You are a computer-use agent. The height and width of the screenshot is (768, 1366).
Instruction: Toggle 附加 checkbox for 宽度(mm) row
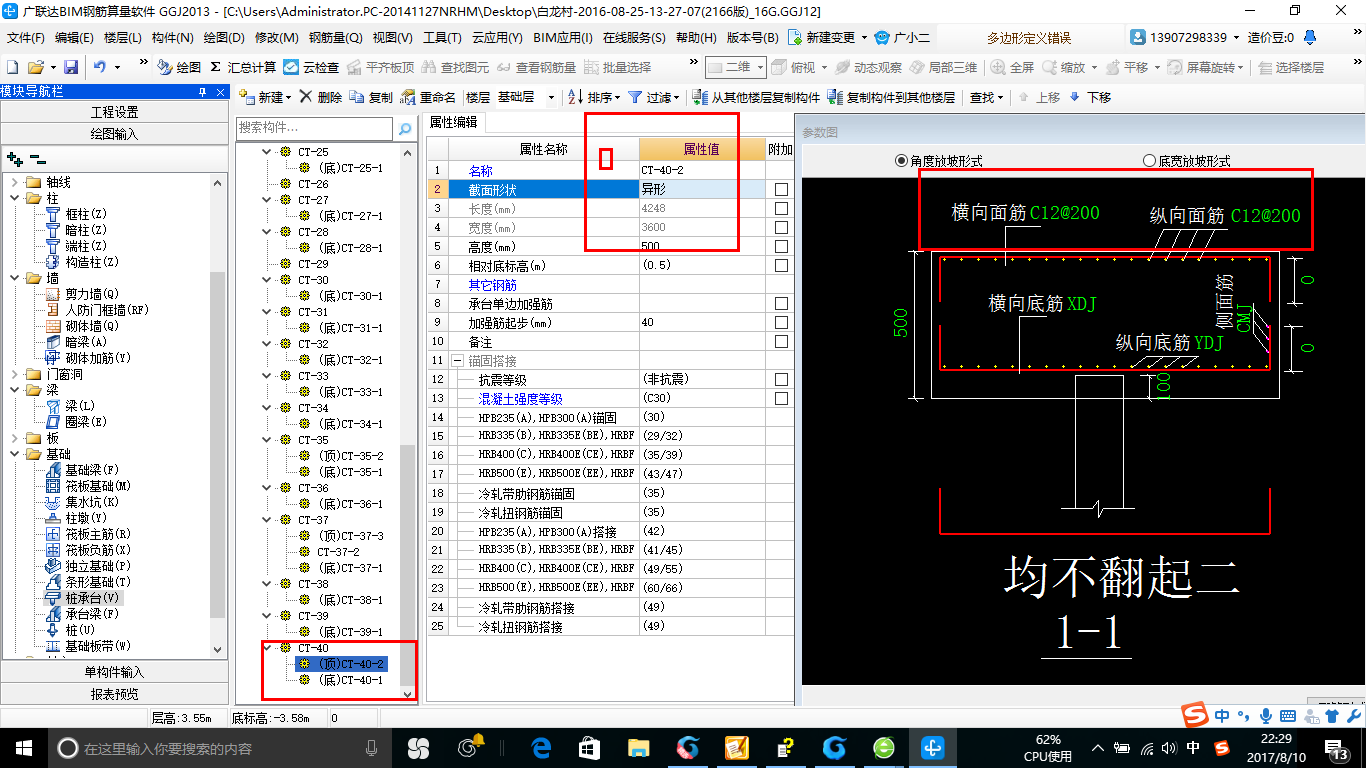781,227
